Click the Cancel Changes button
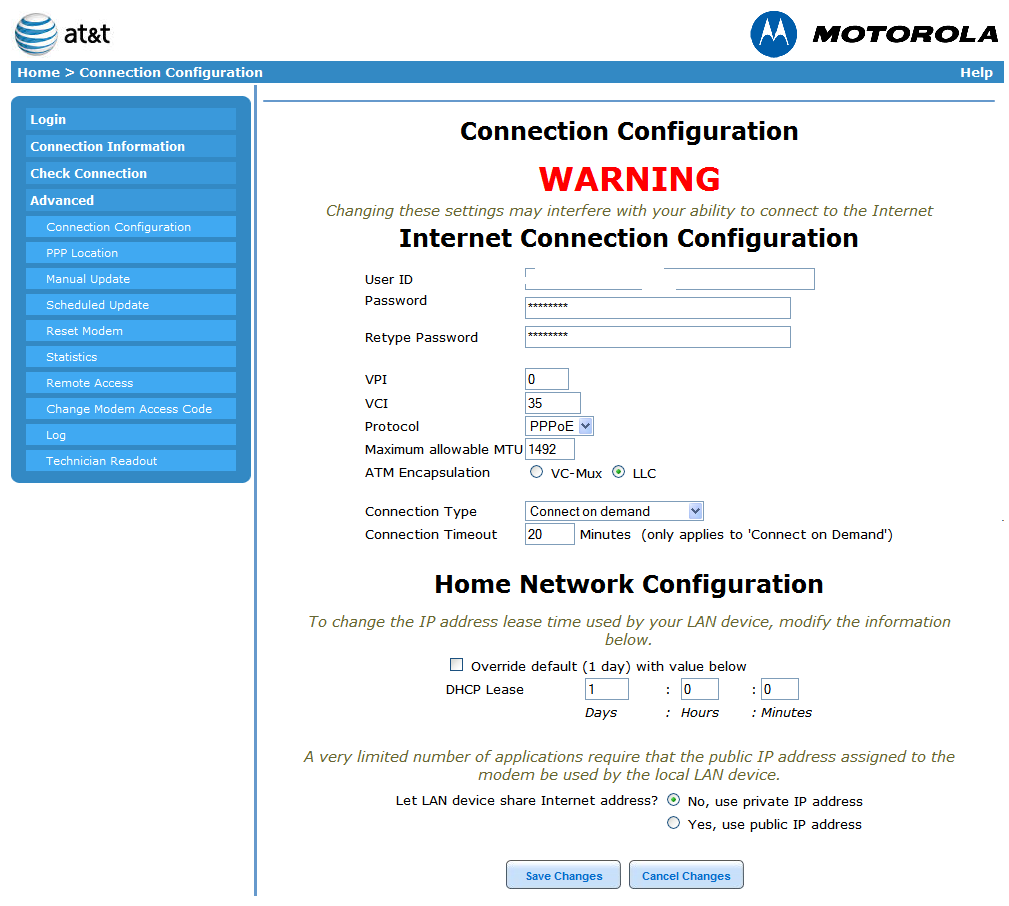1009x906 pixels. click(x=686, y=875)
